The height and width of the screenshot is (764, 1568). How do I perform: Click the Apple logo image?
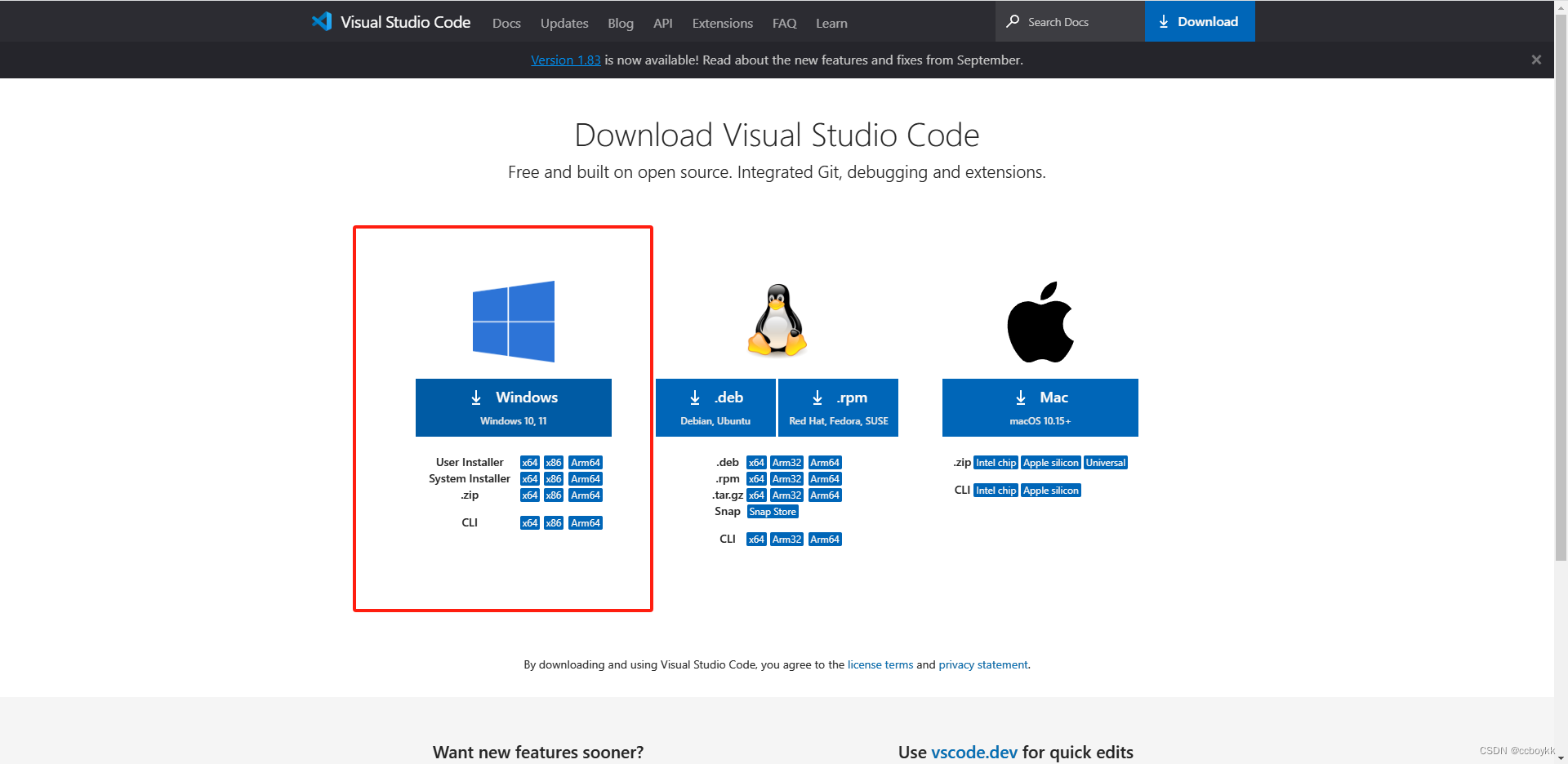tap(1040, 322)
